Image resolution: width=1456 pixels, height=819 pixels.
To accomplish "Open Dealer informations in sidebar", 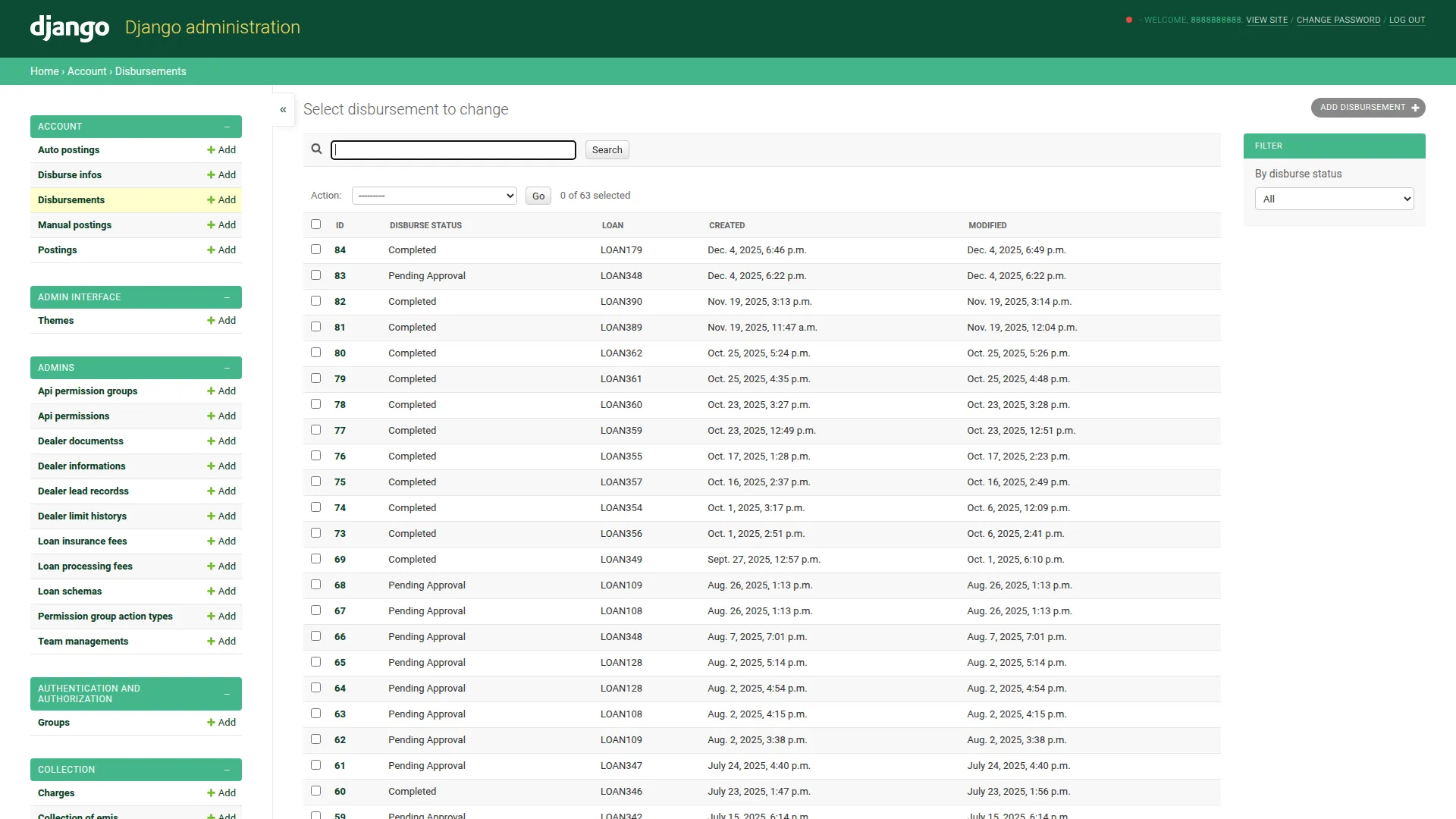I will click(x=81, y=466).
